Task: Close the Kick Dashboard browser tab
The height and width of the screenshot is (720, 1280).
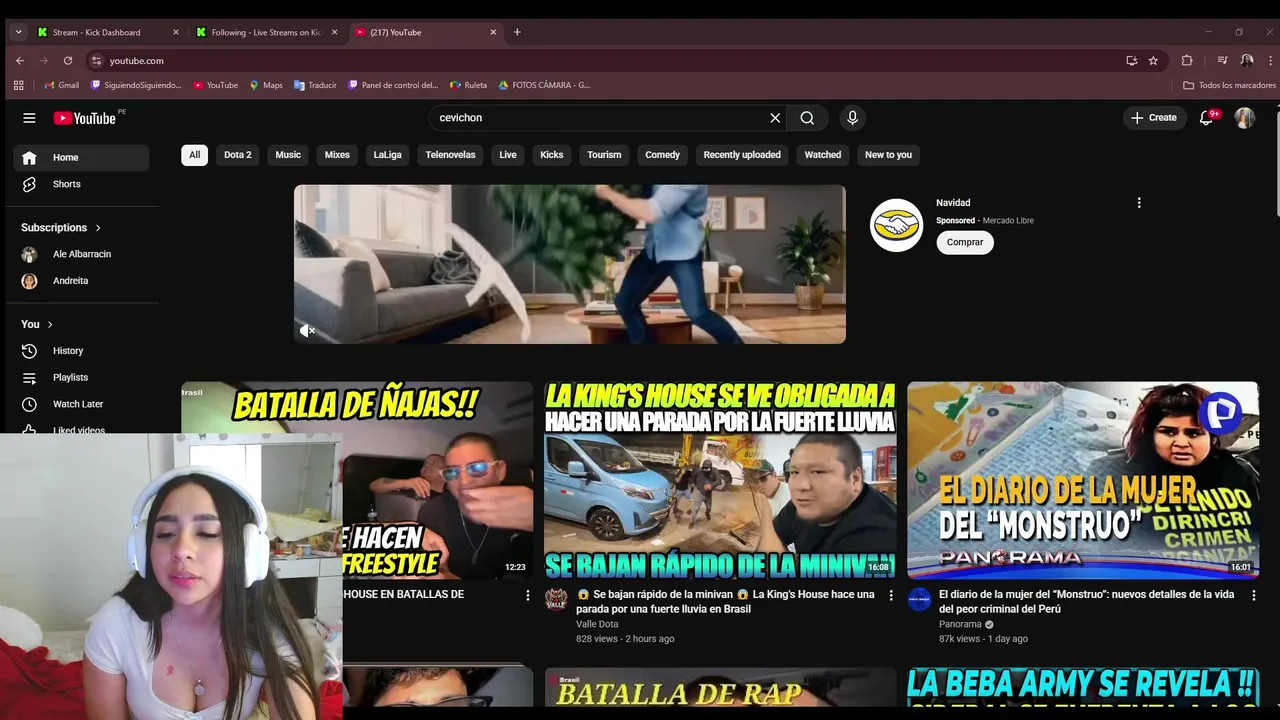Action: (x=176, y=32)
